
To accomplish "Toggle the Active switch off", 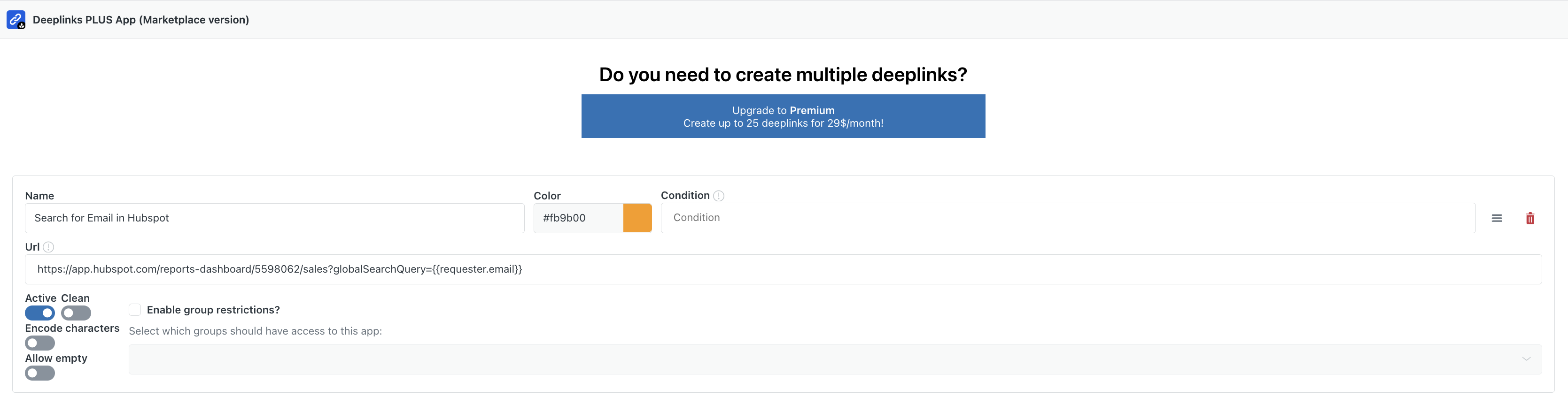I will [40, 313].
